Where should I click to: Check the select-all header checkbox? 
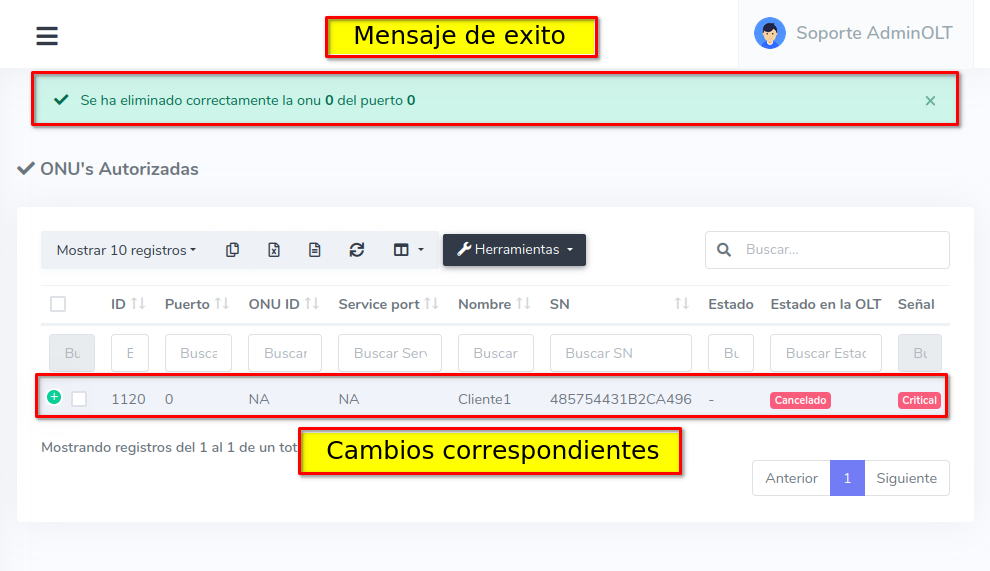[58, 304]
